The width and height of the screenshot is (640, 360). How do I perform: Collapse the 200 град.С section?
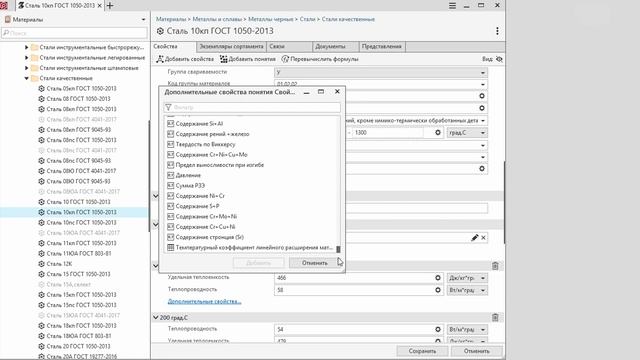156,318
